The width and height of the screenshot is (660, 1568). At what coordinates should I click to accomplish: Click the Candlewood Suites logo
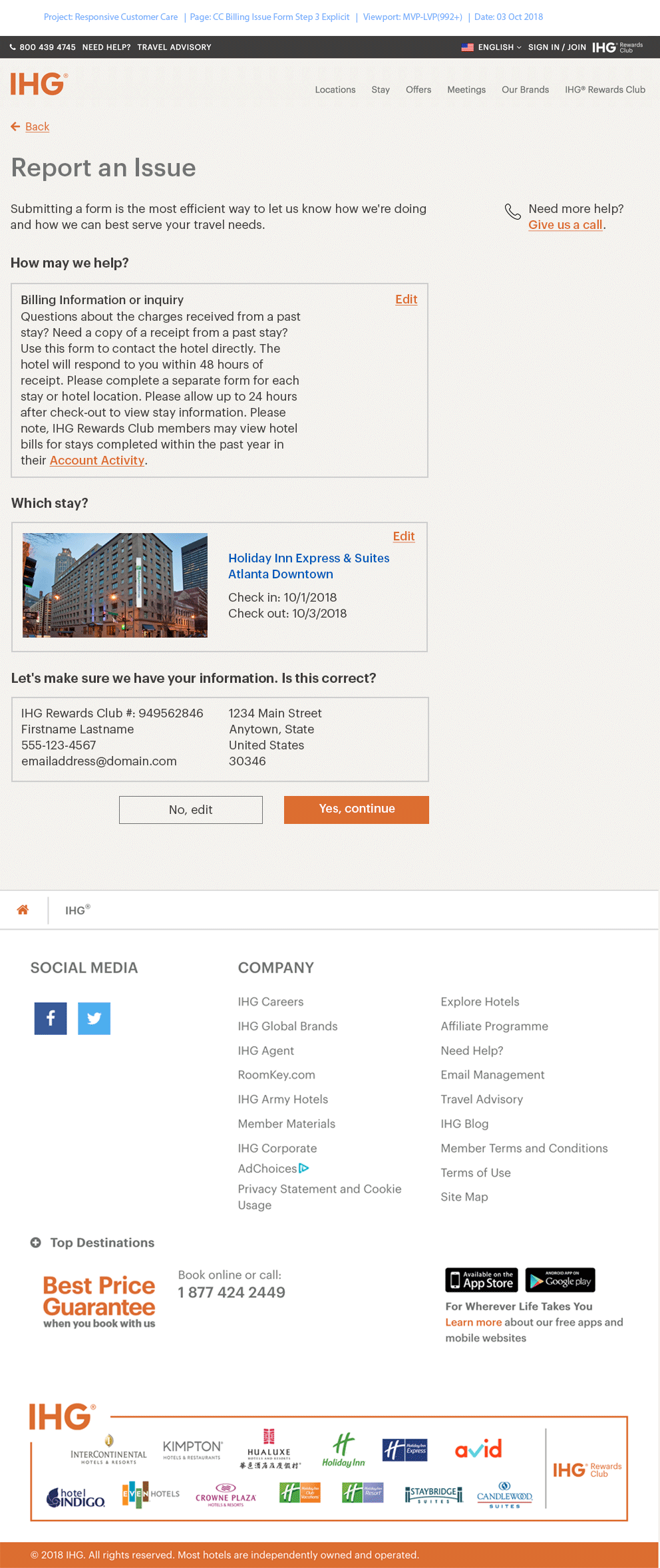[x=504, y=1495]
